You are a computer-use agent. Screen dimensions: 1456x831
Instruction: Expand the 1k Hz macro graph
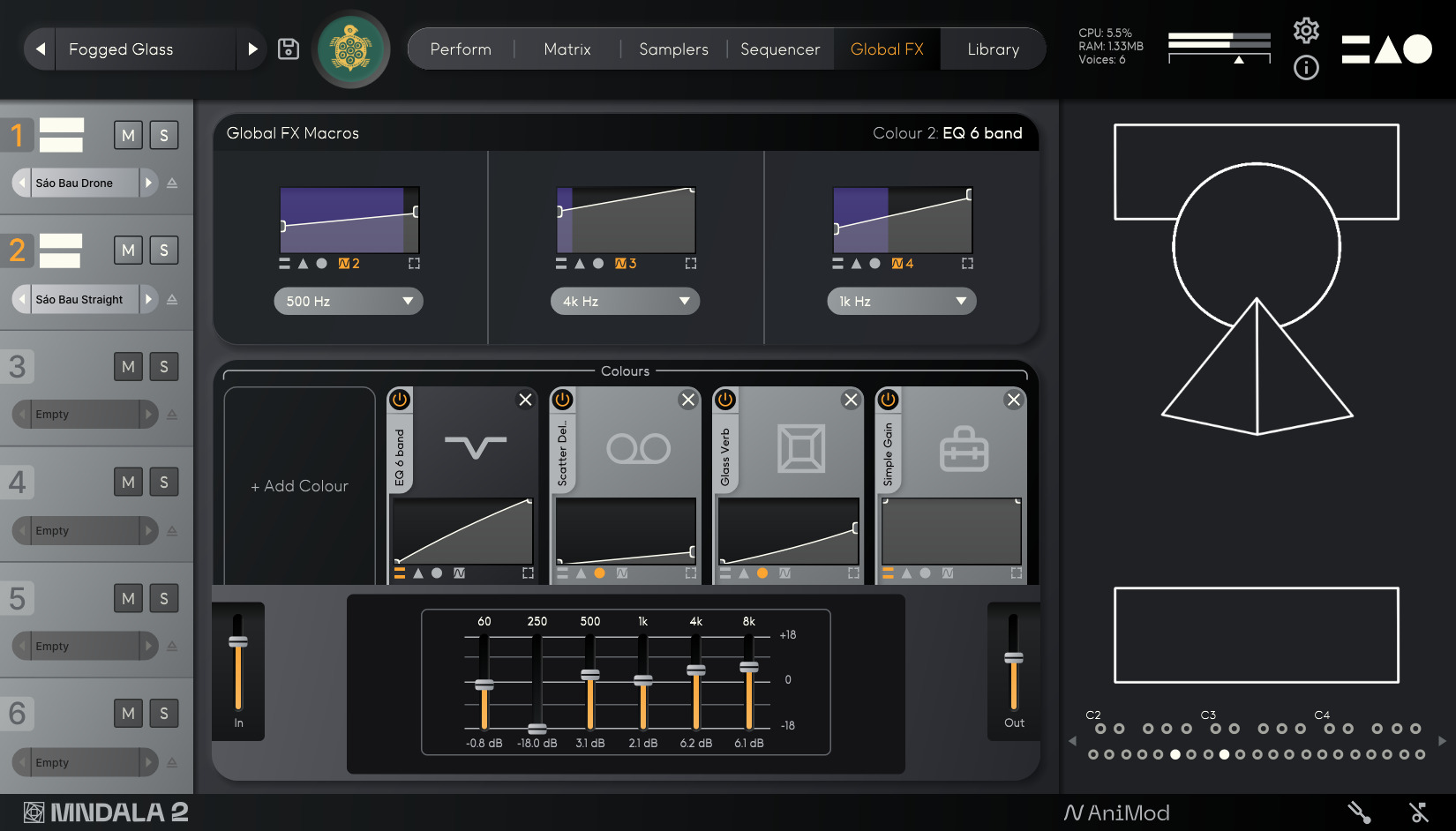click(967, 263)
